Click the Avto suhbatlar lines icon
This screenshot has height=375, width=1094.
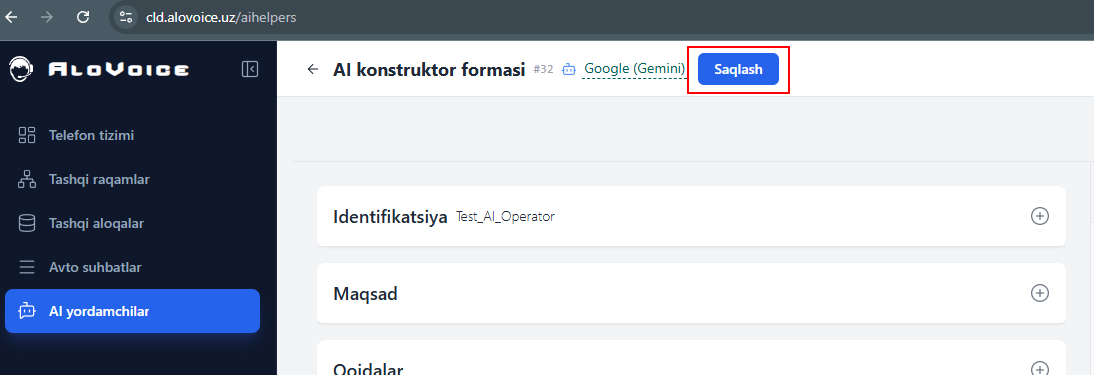tap(27, 267)
